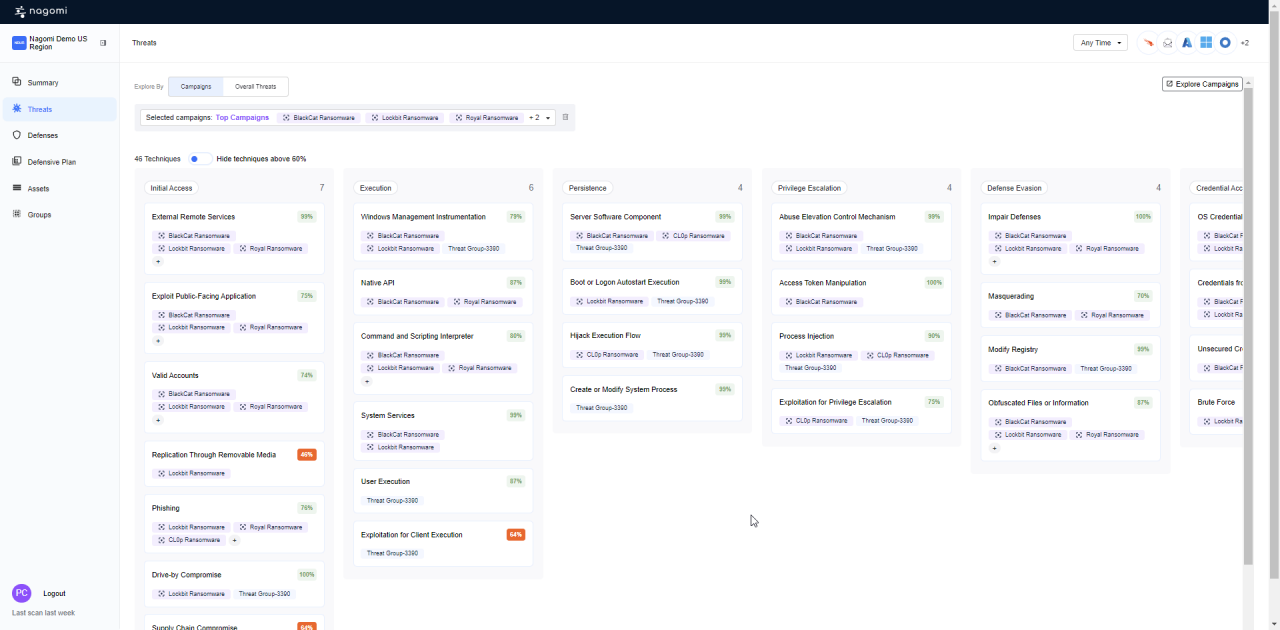Image resolution: width=1280 pixels, height=630 pixels.
Task: Click Royal Ransomware chip in selected campaigns
Action: (487, 118)
